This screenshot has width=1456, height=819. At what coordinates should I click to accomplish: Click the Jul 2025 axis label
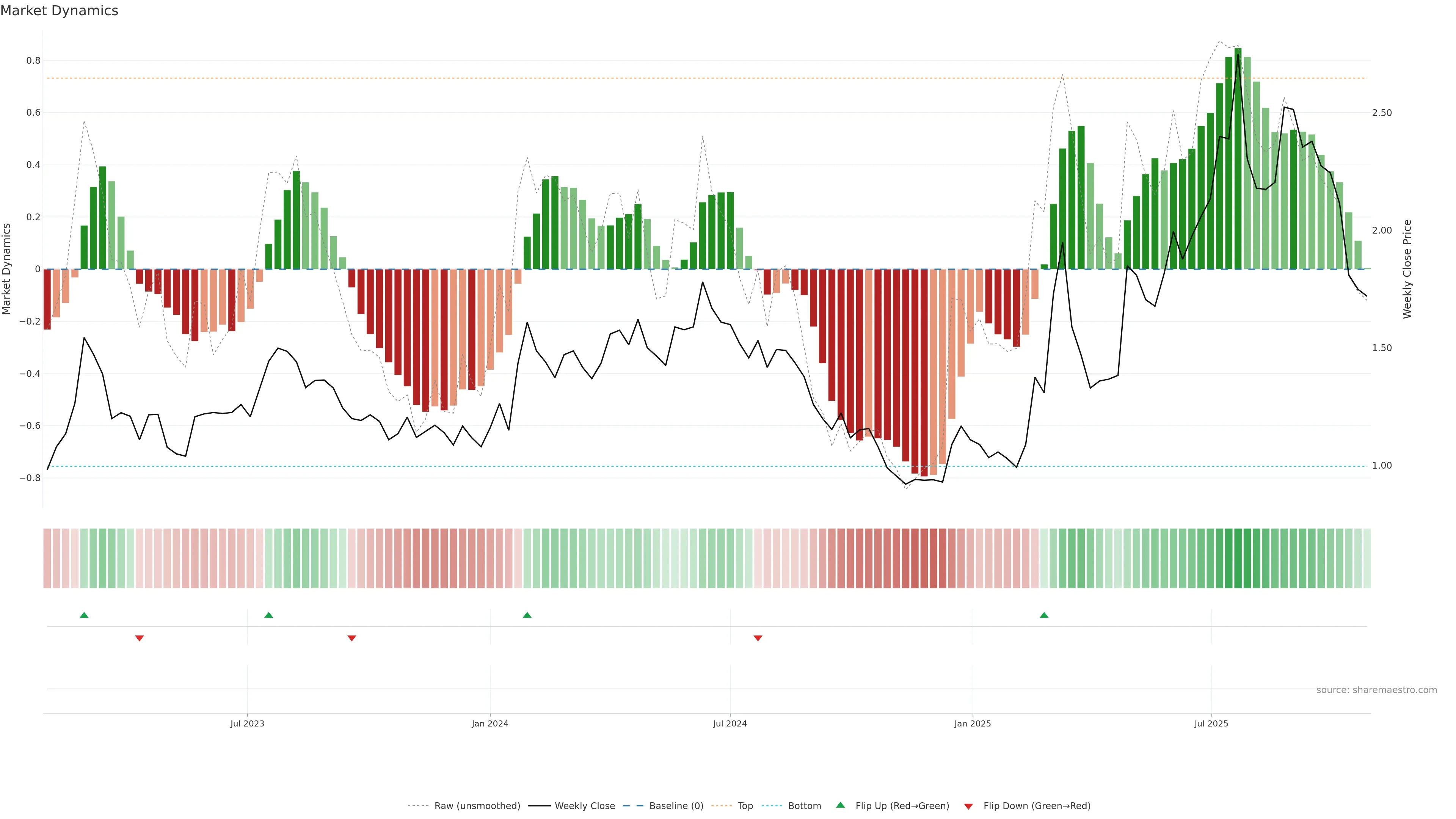(1211, 723)
